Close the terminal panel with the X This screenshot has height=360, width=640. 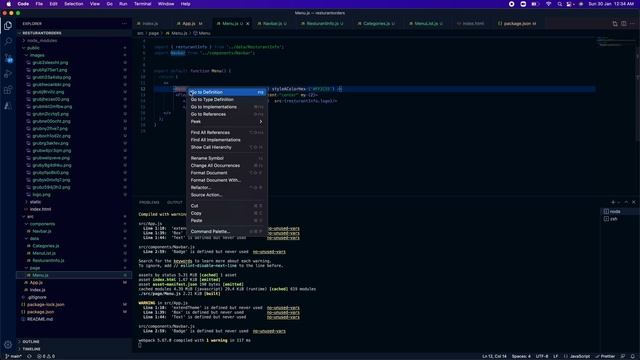(633, 202)
